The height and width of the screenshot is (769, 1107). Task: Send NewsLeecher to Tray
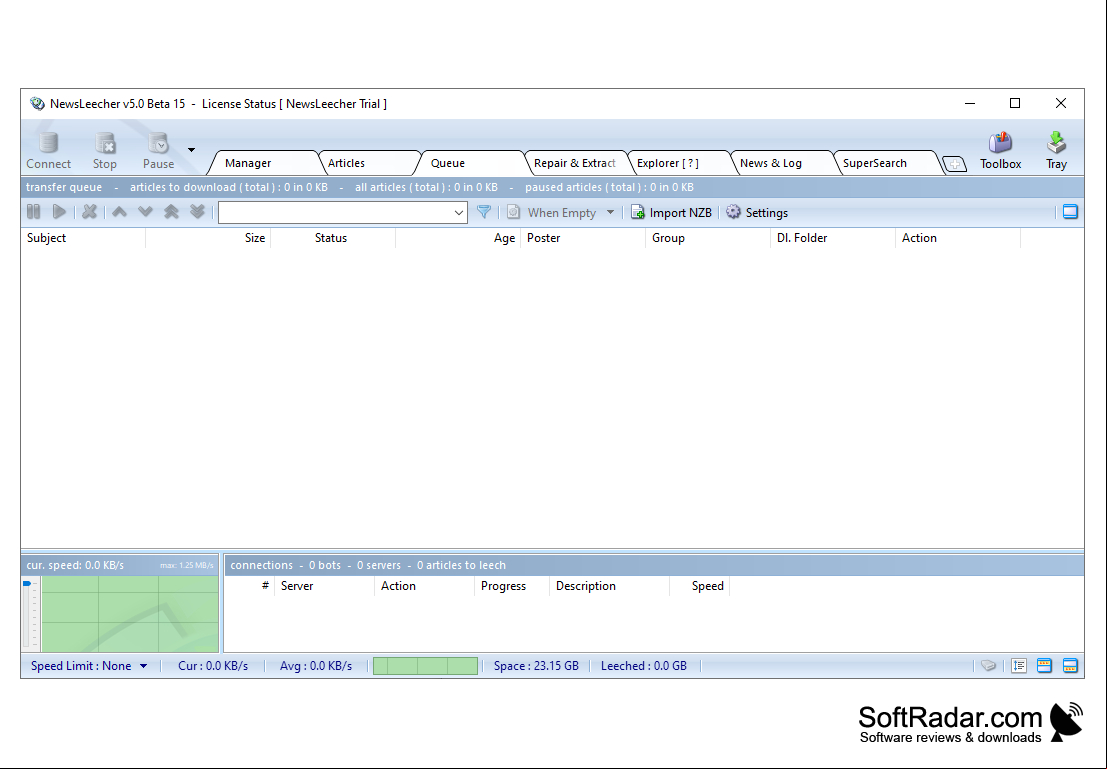(1056, 150)
